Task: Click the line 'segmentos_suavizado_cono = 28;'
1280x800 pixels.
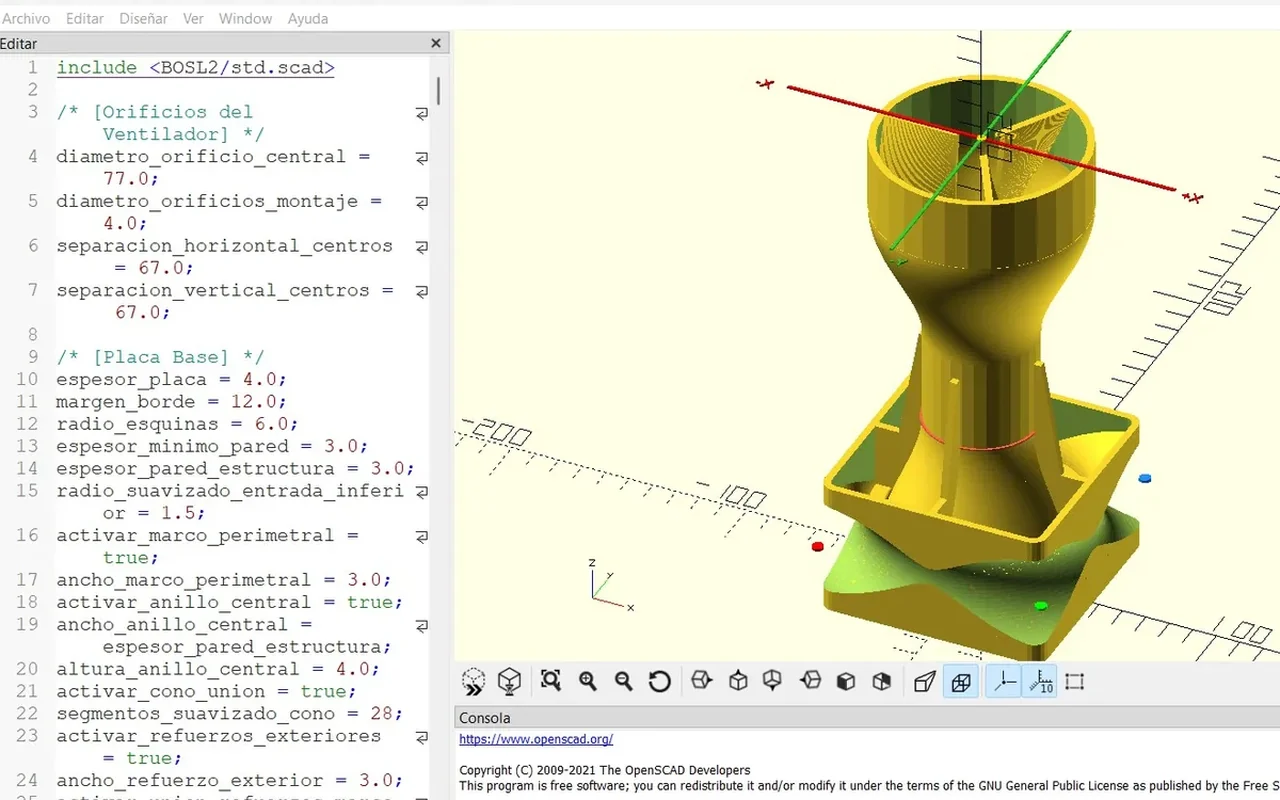Action: [x=230, y=713]
